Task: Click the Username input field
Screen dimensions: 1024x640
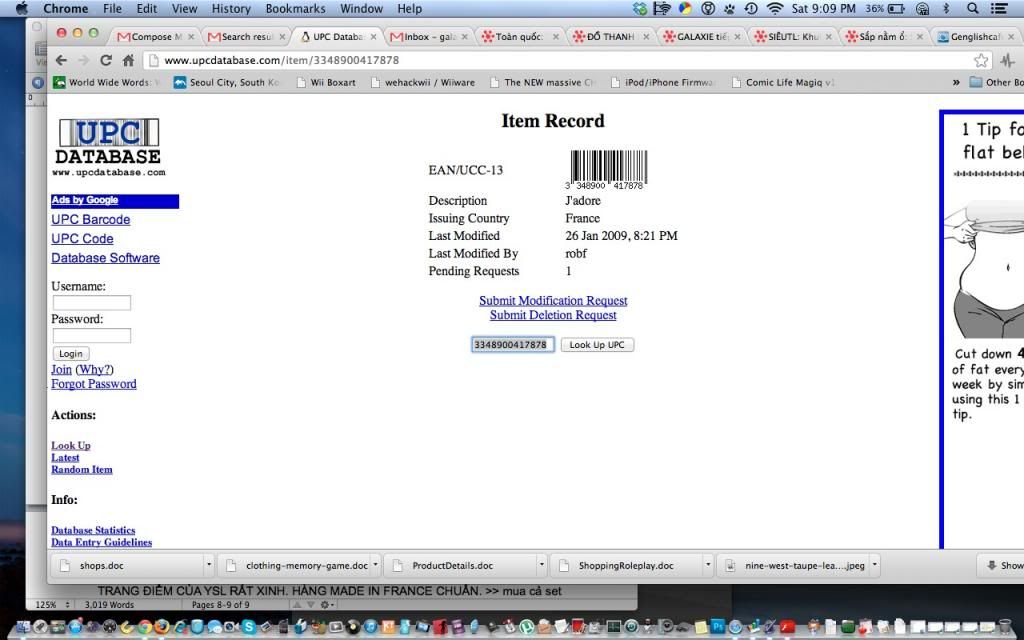Action: 91,303
